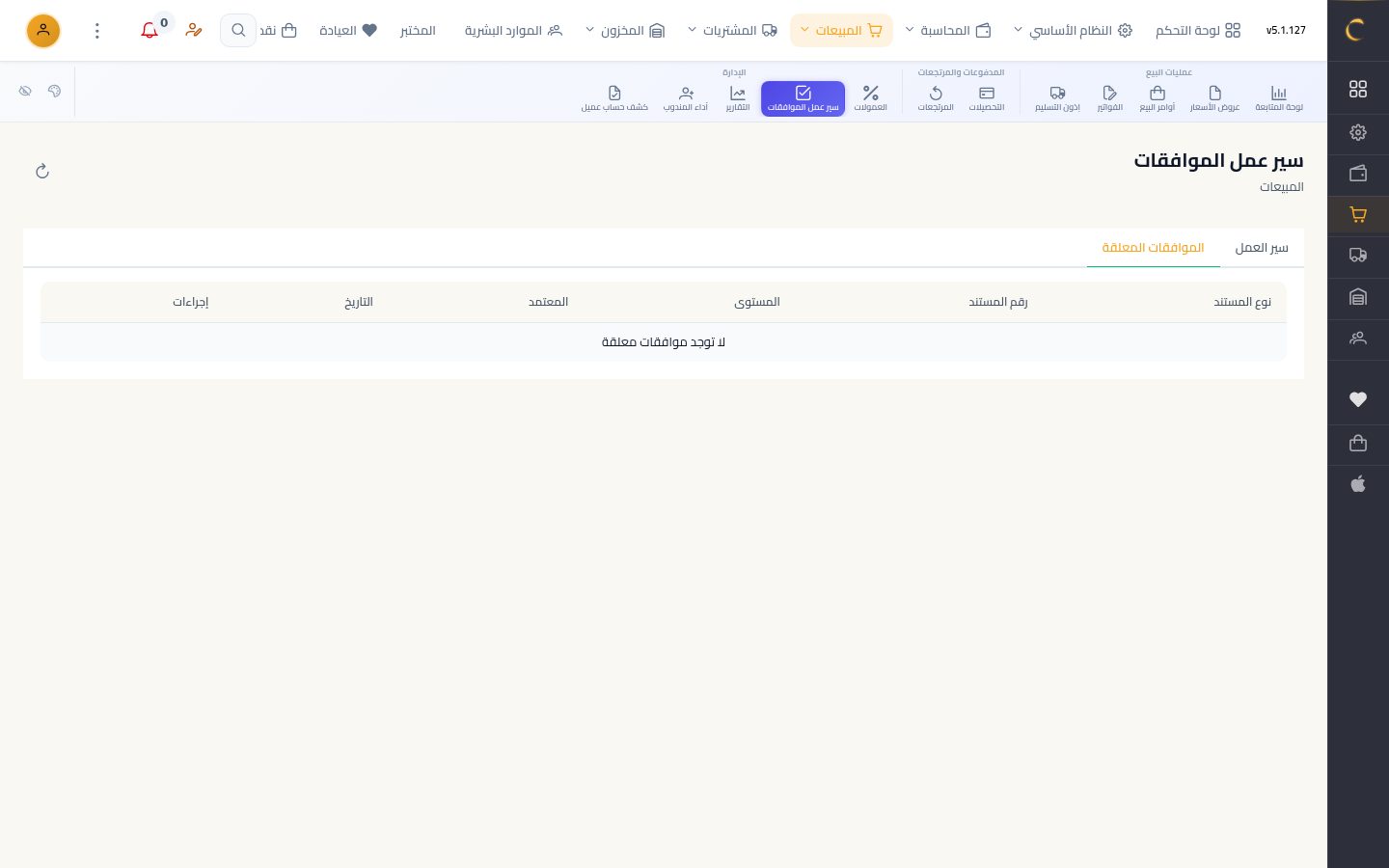Open كشف حساب عميل in the sales toolbar

(x=614, y=98)
